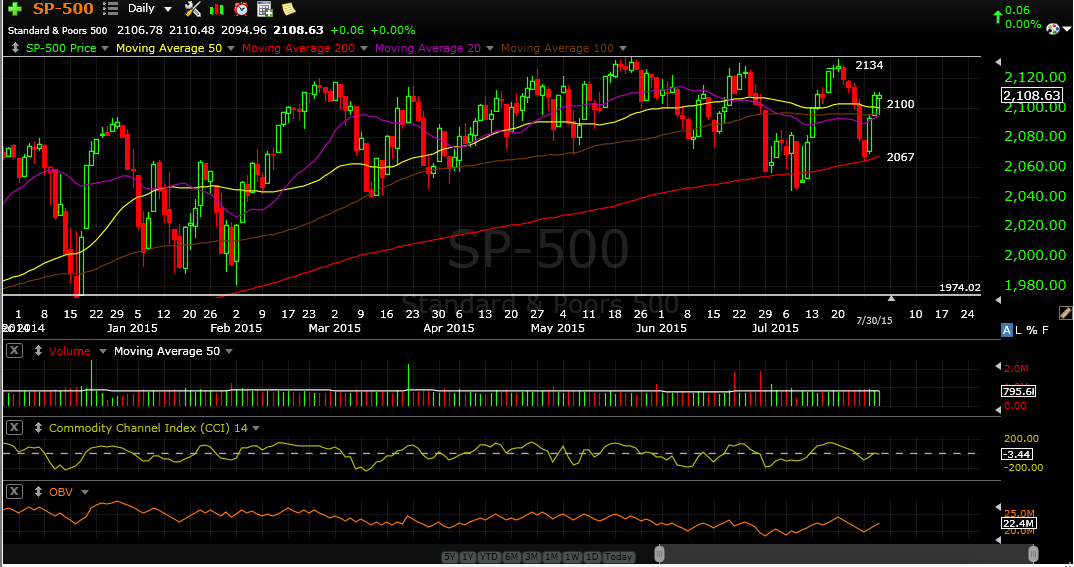Expand the Moving Average 200 dropdown

(x=364, y=48)
